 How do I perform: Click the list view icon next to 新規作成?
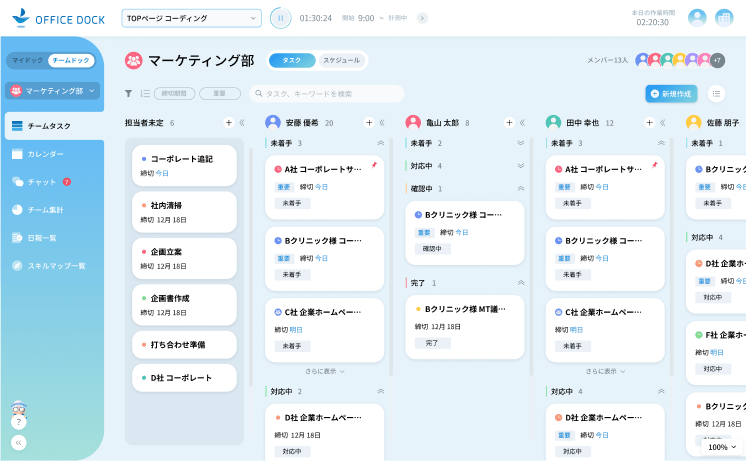pos(717,94)
